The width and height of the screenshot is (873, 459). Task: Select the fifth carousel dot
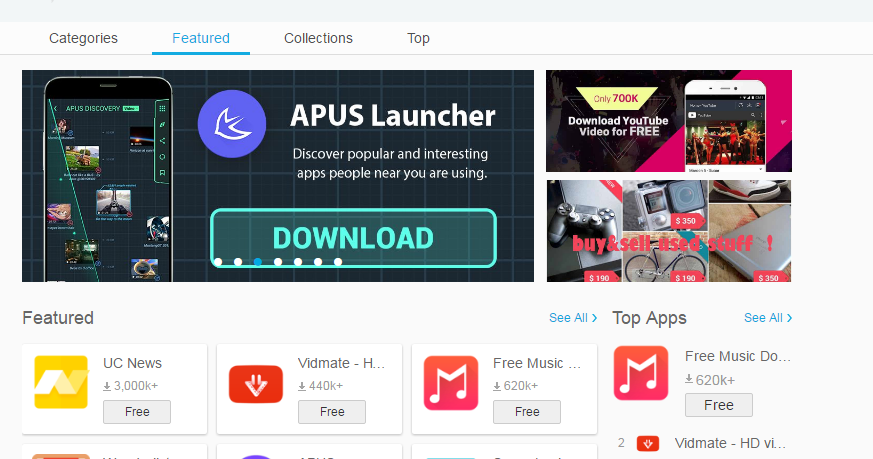(x=298, y=262)
